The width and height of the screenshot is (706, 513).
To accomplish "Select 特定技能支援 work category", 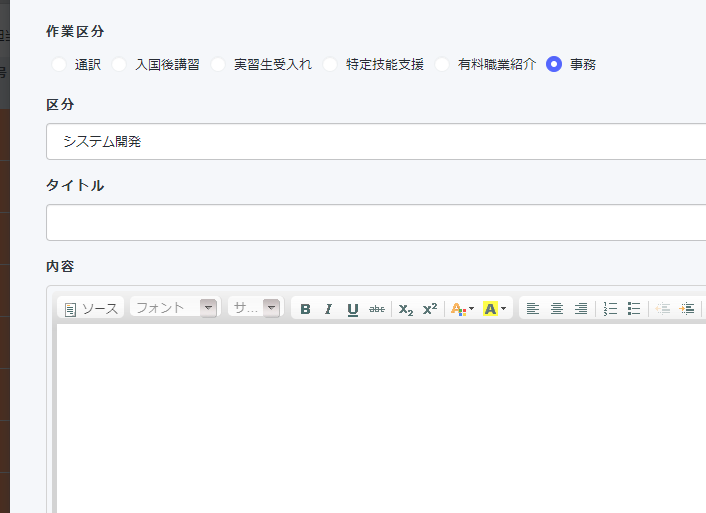I will click(330, 64).
